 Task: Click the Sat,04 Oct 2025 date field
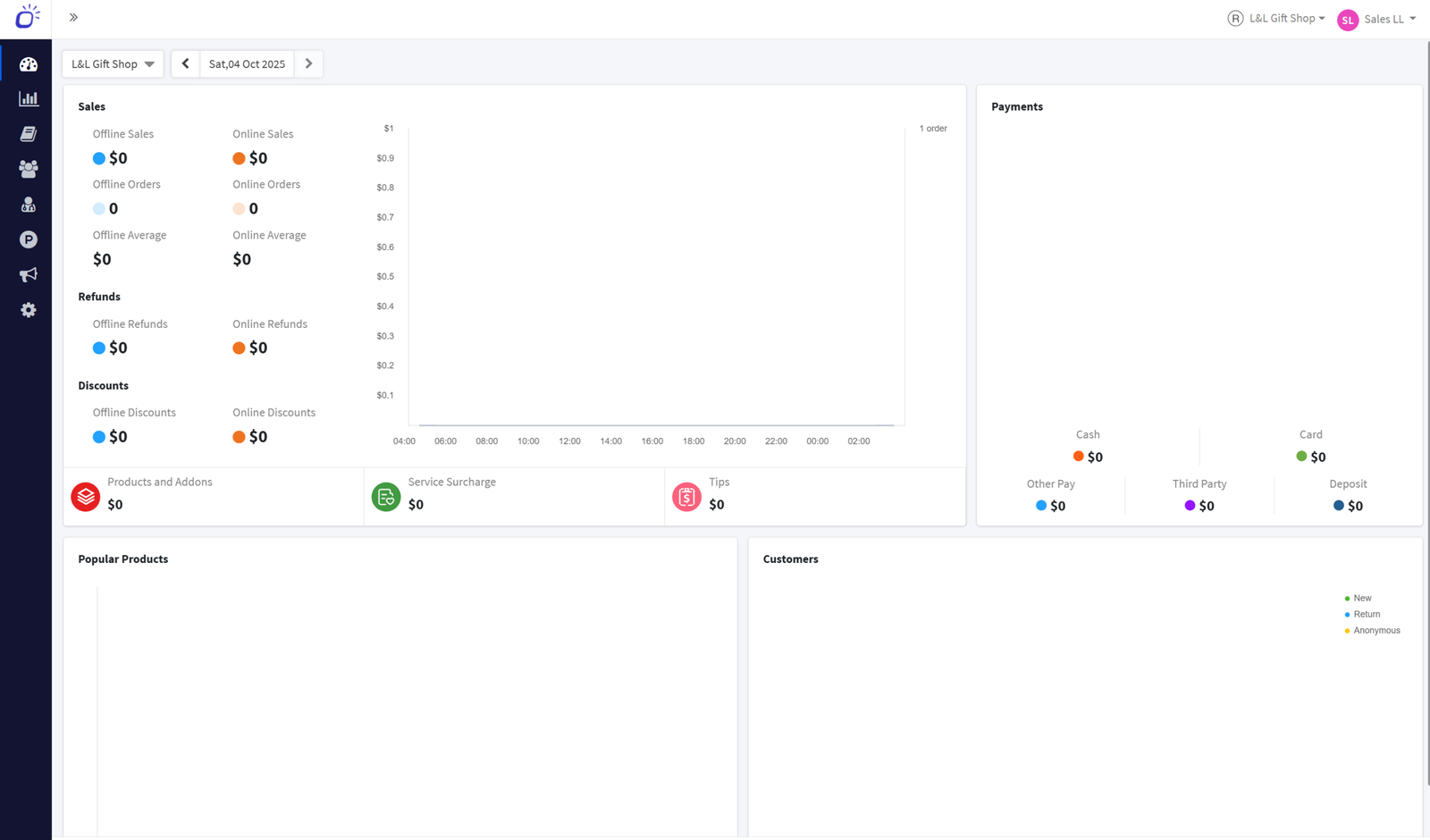[247, 64]
